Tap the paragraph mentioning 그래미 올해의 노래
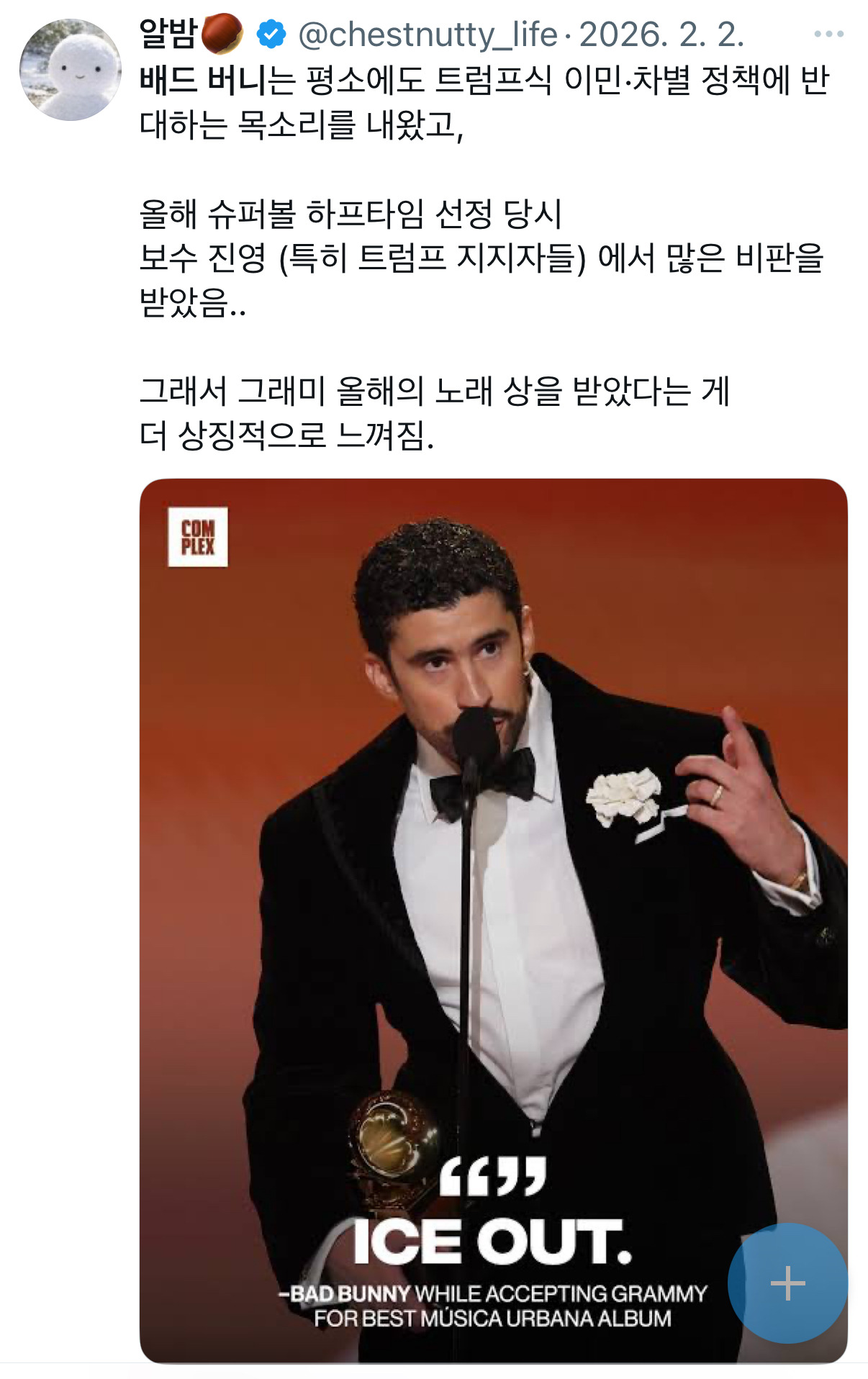Image resolution: width=868 pixels, height=1379 pixels. 435,413
